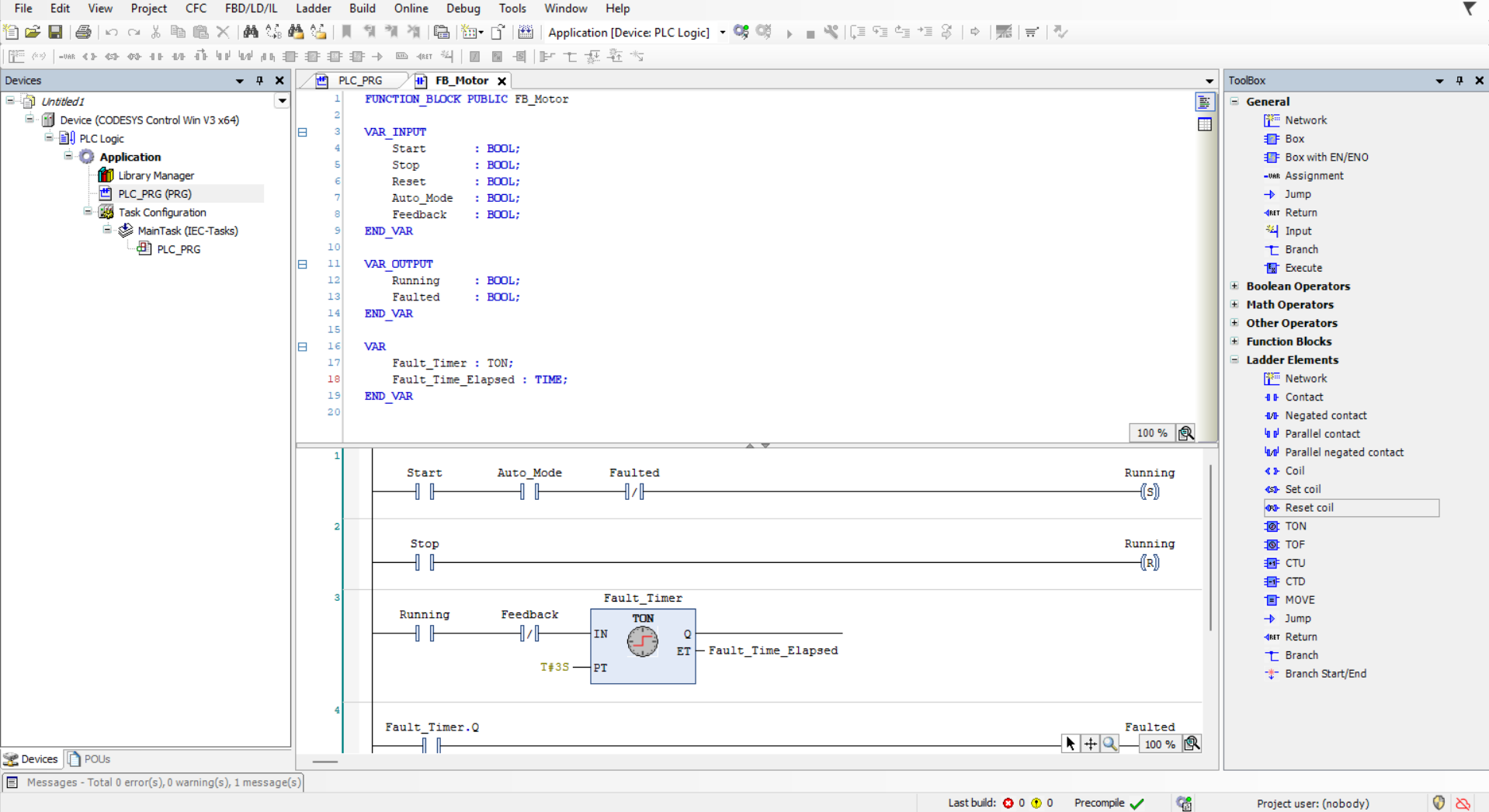The image size is (1489, 812).
Task: Click the Fault_Timer TON block in network 3
Action: [x=643, y=646]
